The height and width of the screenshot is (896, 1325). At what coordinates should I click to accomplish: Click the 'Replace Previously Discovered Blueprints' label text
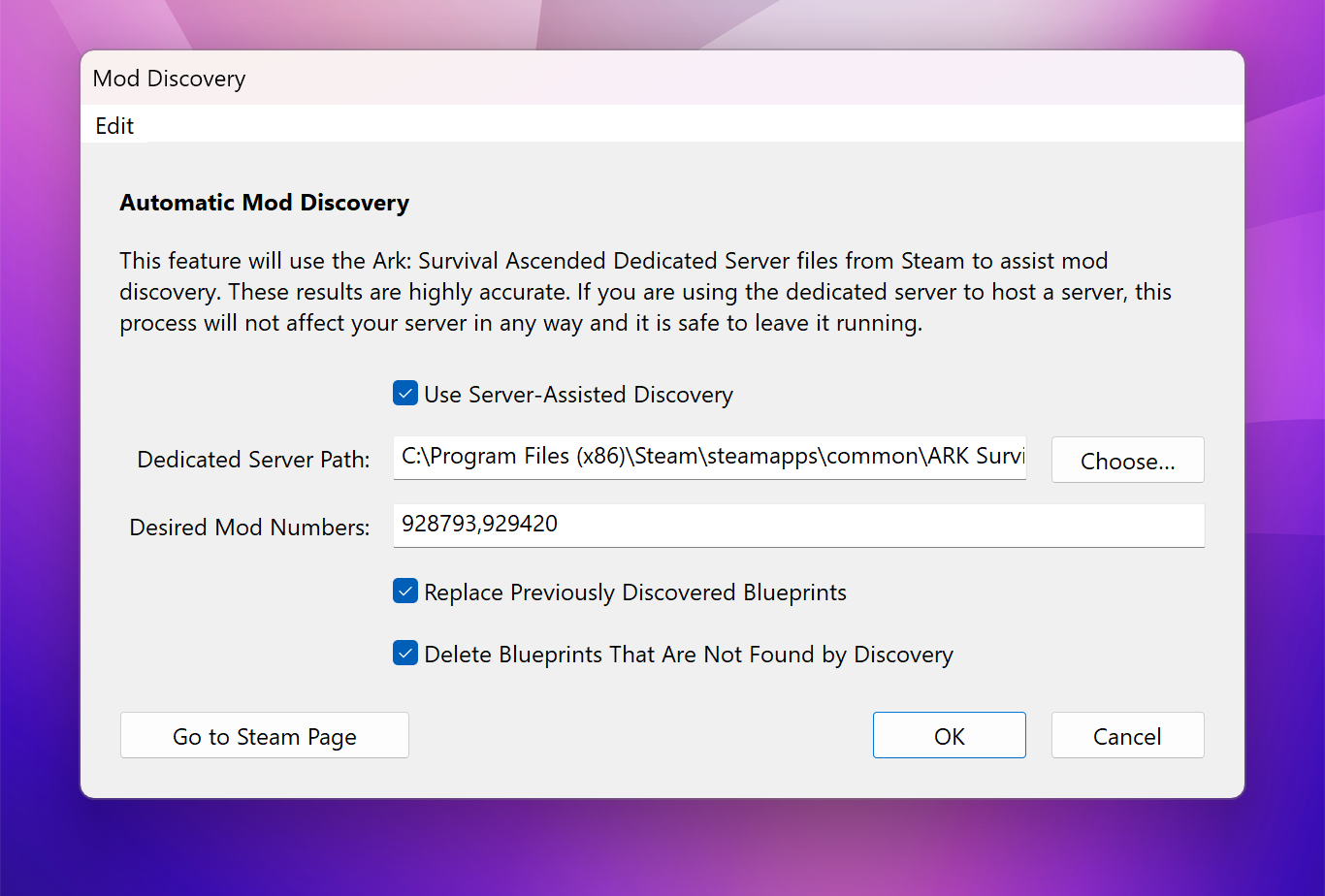click(x=635, y=592)
